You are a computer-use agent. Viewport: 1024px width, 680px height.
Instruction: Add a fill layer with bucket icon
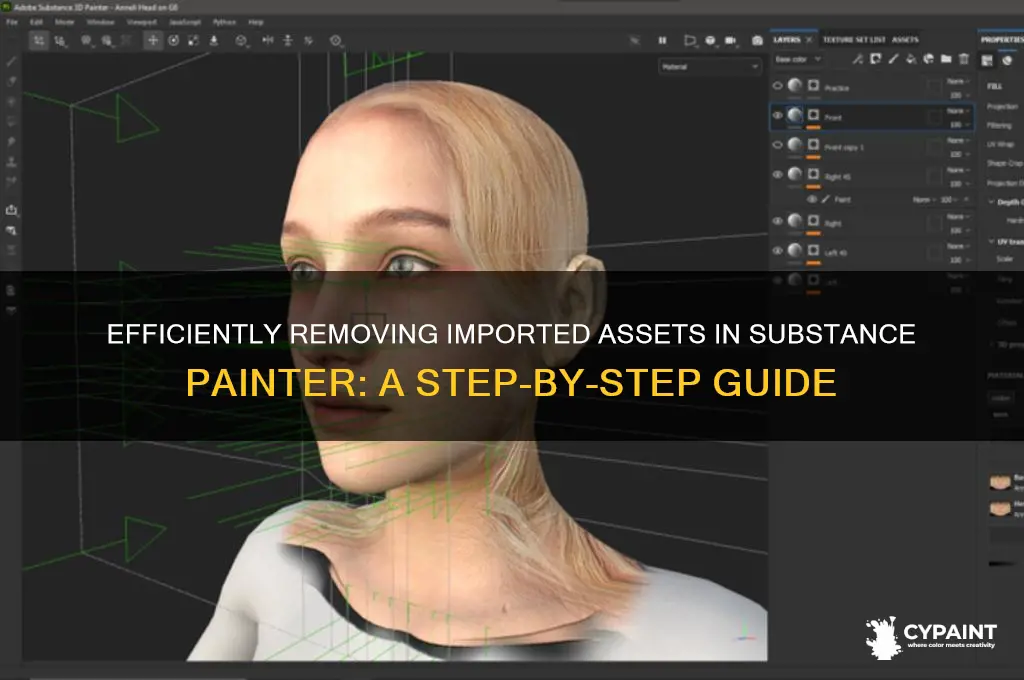pyautogui.click(x=911, y=59)
